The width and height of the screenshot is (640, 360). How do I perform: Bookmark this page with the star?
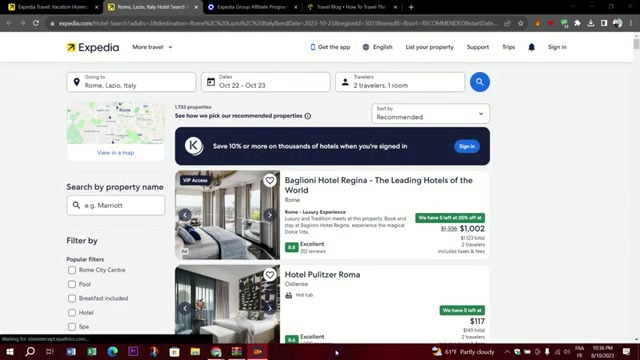click(520, 23)
